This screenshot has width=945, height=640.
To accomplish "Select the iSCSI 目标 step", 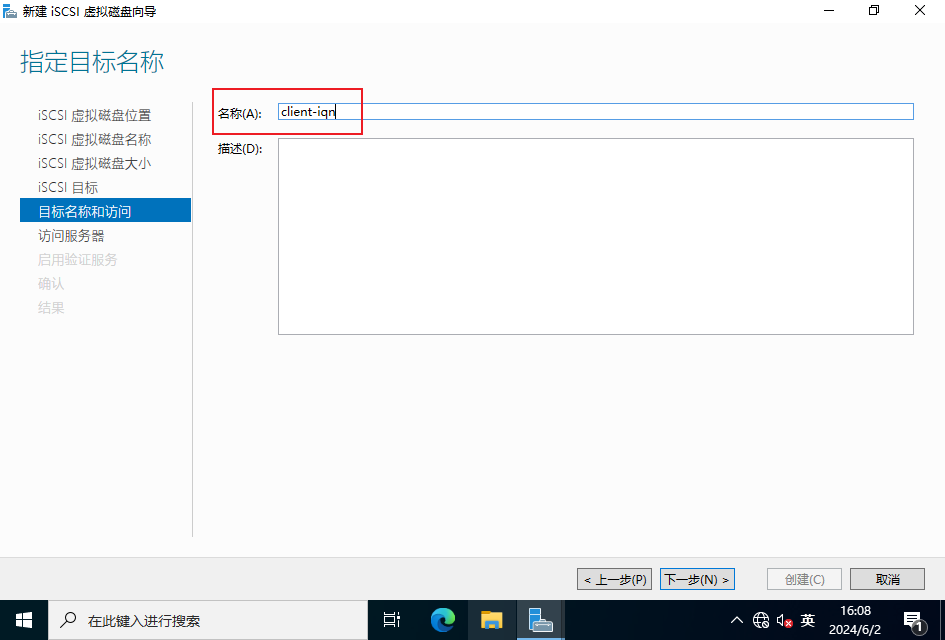I will click(68, 187).
